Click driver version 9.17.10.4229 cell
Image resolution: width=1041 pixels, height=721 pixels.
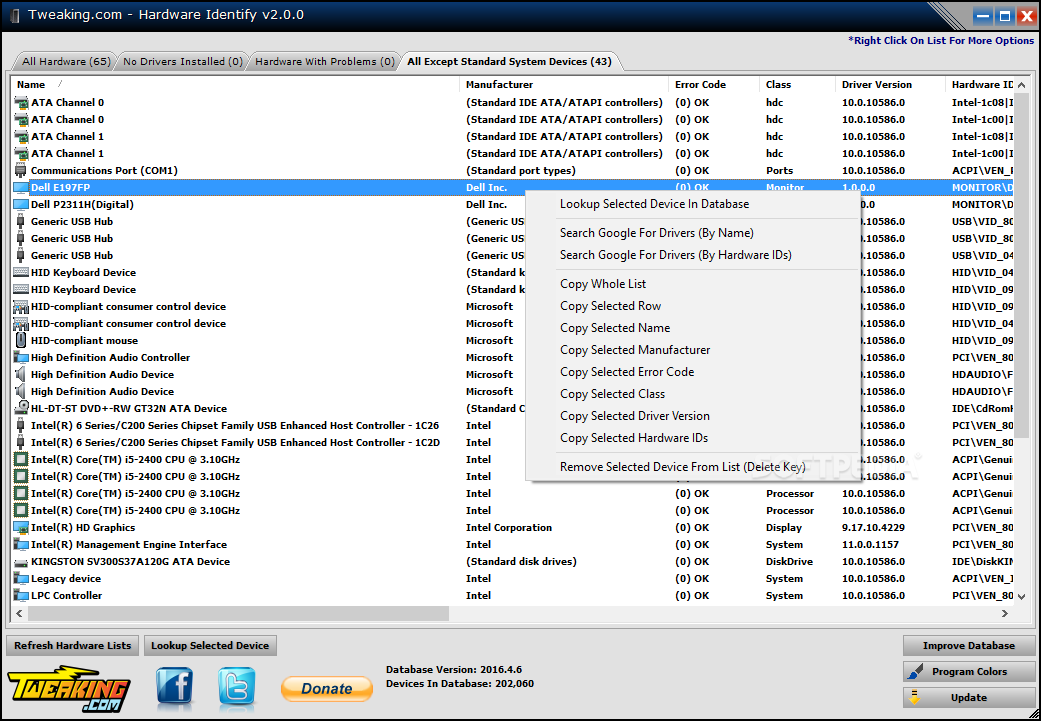(x=873, y=528)
